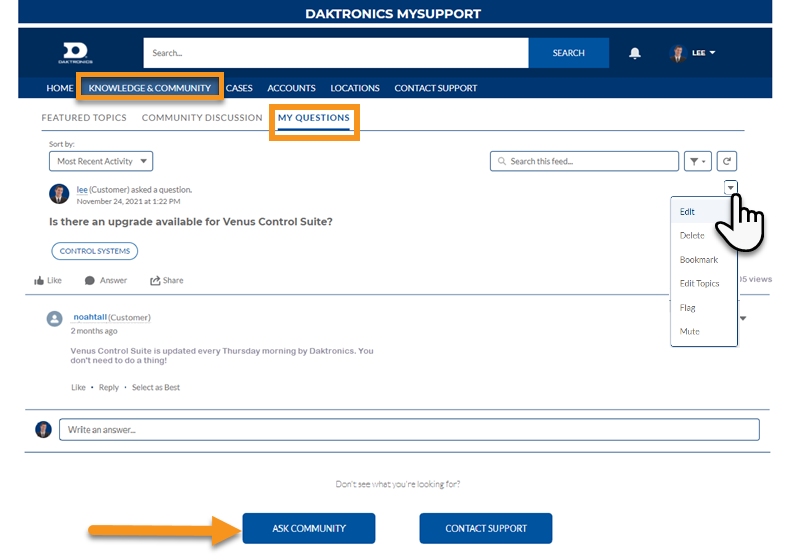The height and width of the screenshot is (557, 800).
Task: Open the Most Recent Activity sort dropdown
Action: point(101,161)
